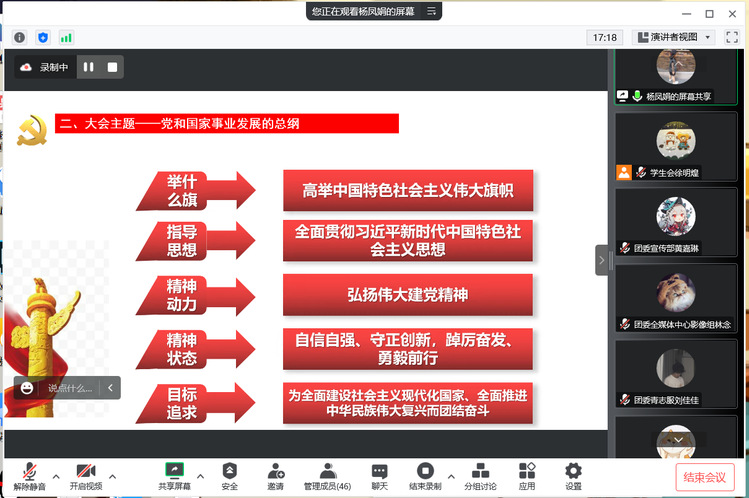This screenshot has width=749, height=498.
Task: Click muted mic icon of 学生会徐明煌
Action: point(641,172)
